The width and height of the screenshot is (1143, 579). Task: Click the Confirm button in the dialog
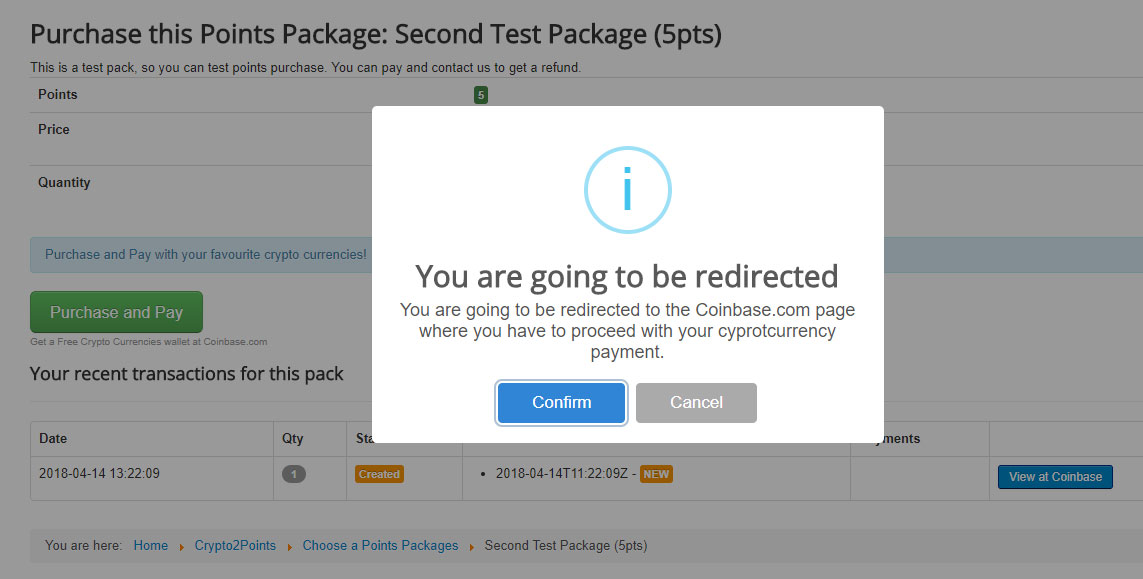[x=561, y=403]
